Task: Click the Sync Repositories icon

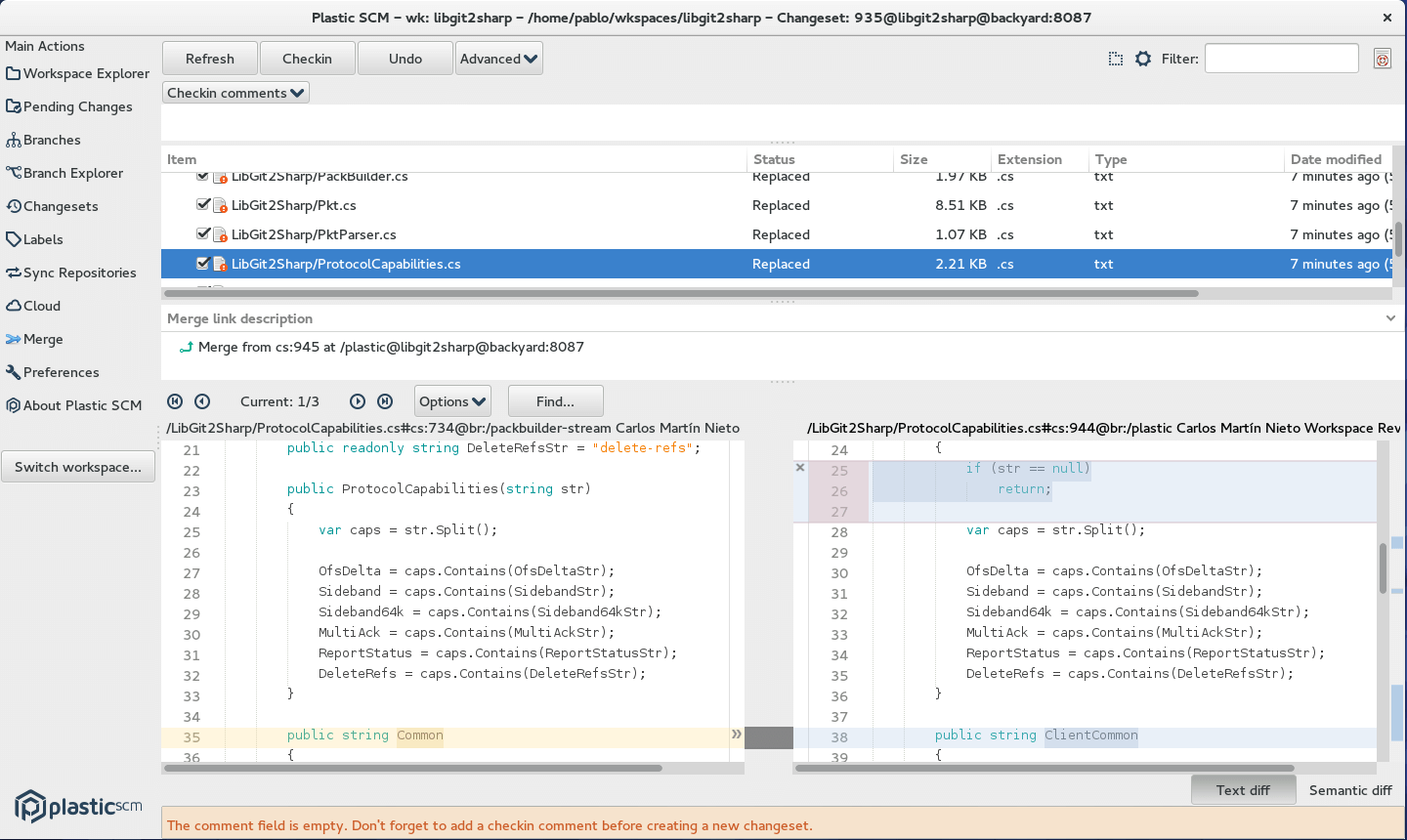Action: 14,273
